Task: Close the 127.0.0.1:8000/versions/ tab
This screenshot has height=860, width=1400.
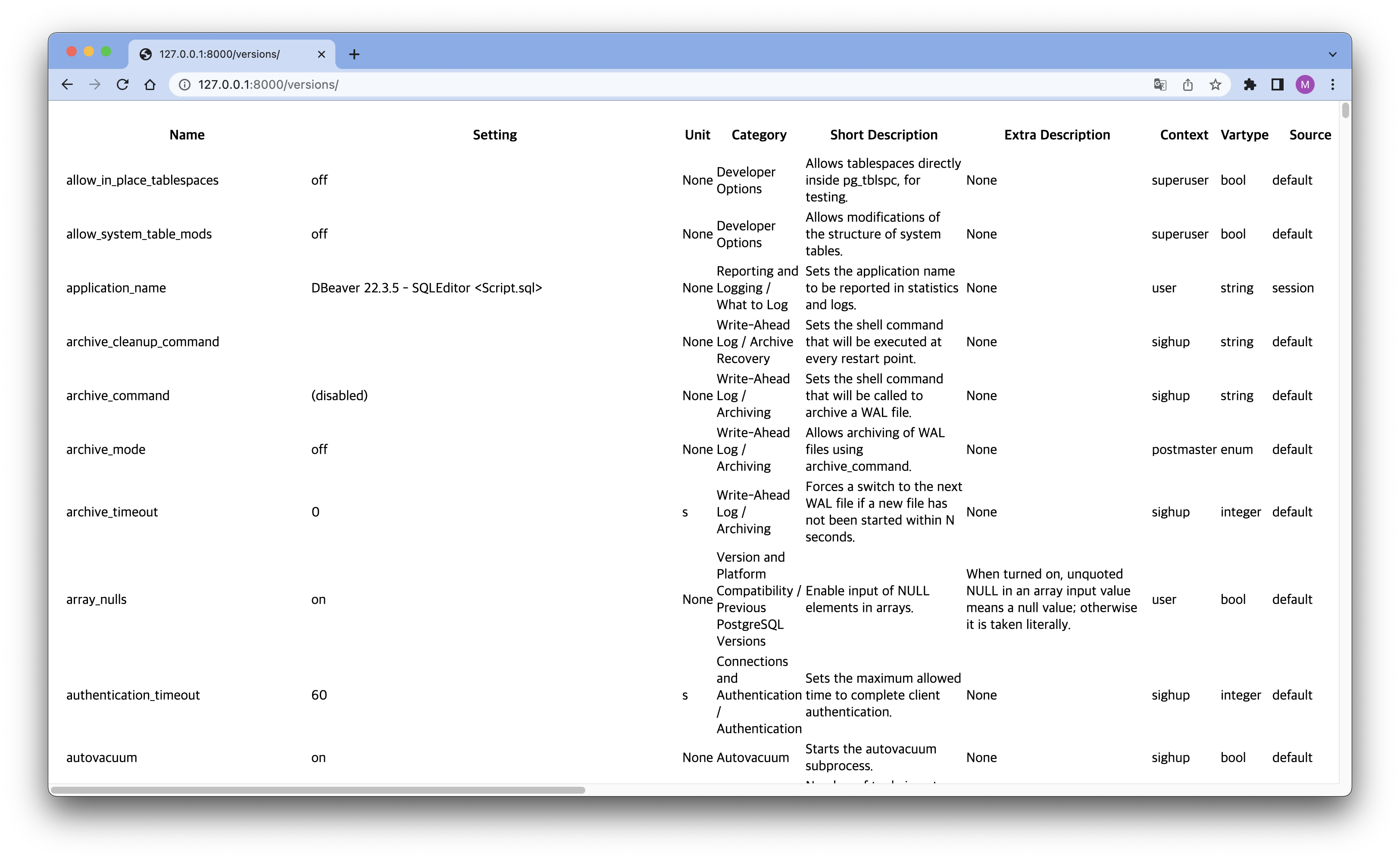Action: 322,54
